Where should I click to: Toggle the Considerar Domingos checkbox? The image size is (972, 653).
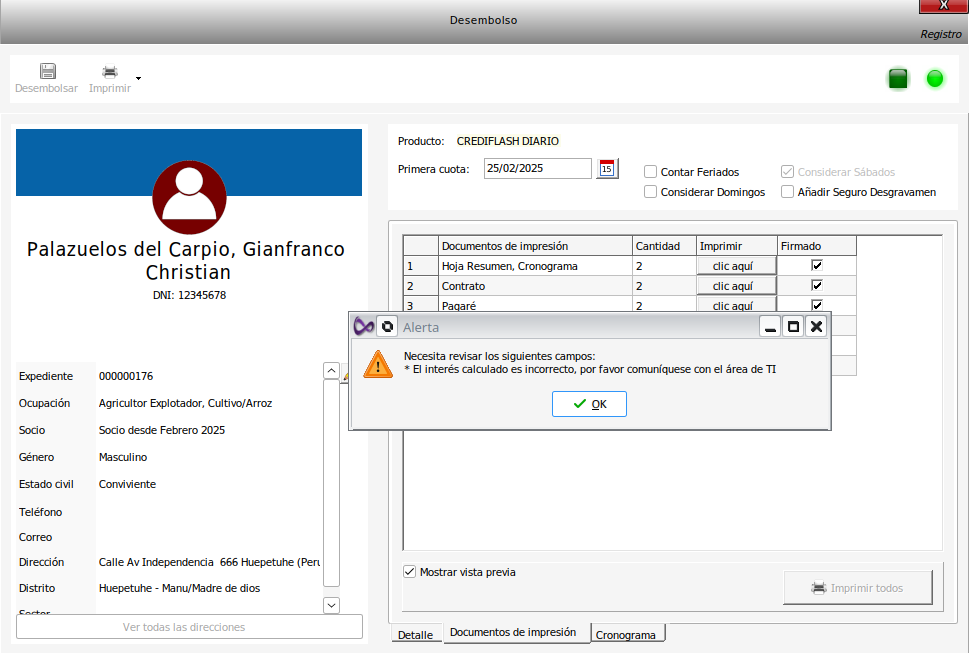651,192
